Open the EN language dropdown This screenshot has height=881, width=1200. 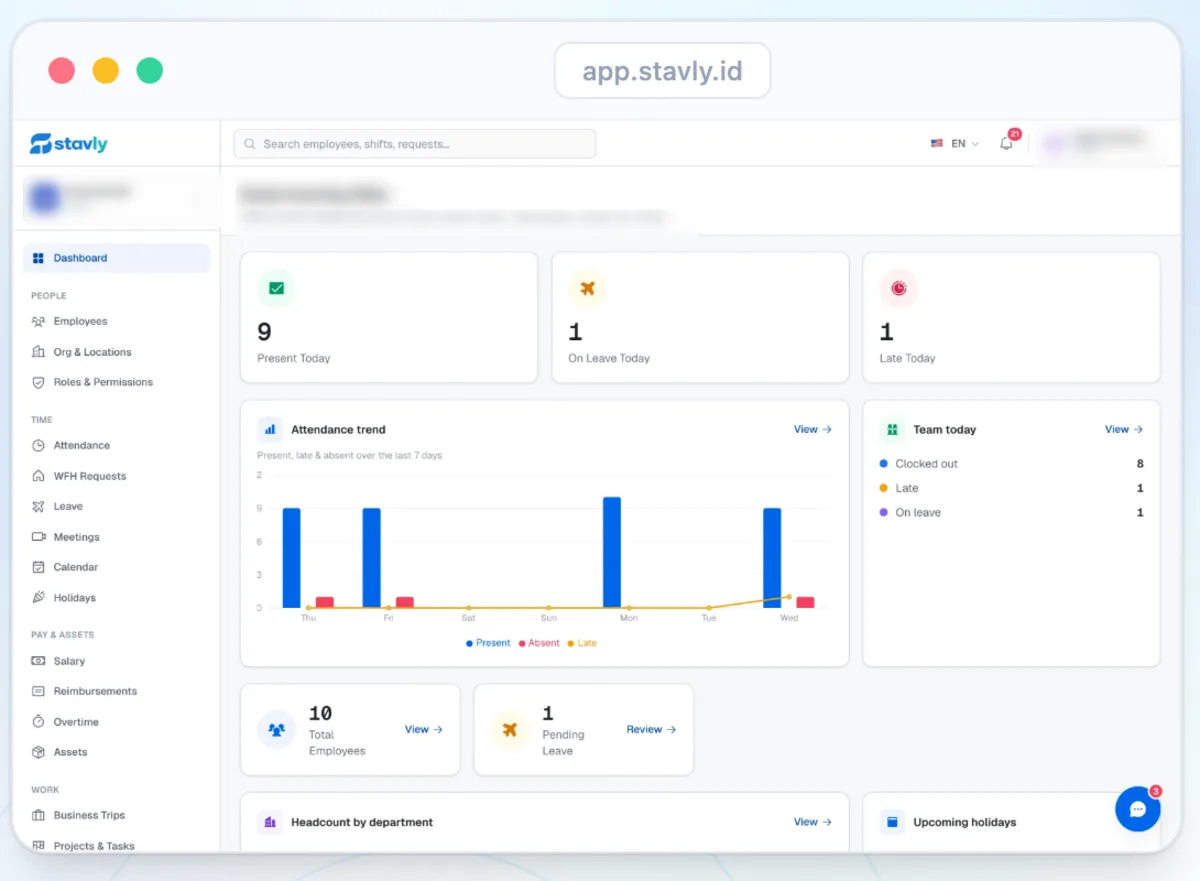coord(955,144)
